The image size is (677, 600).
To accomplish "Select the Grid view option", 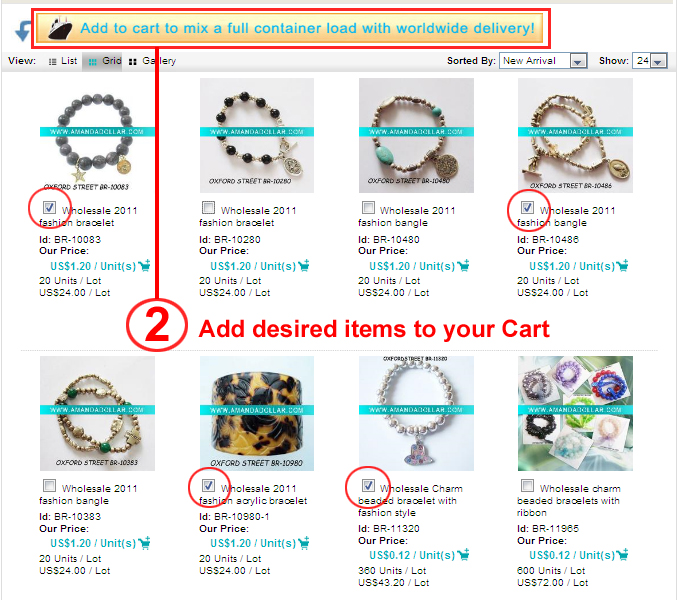I will click(x=105, y=61).
